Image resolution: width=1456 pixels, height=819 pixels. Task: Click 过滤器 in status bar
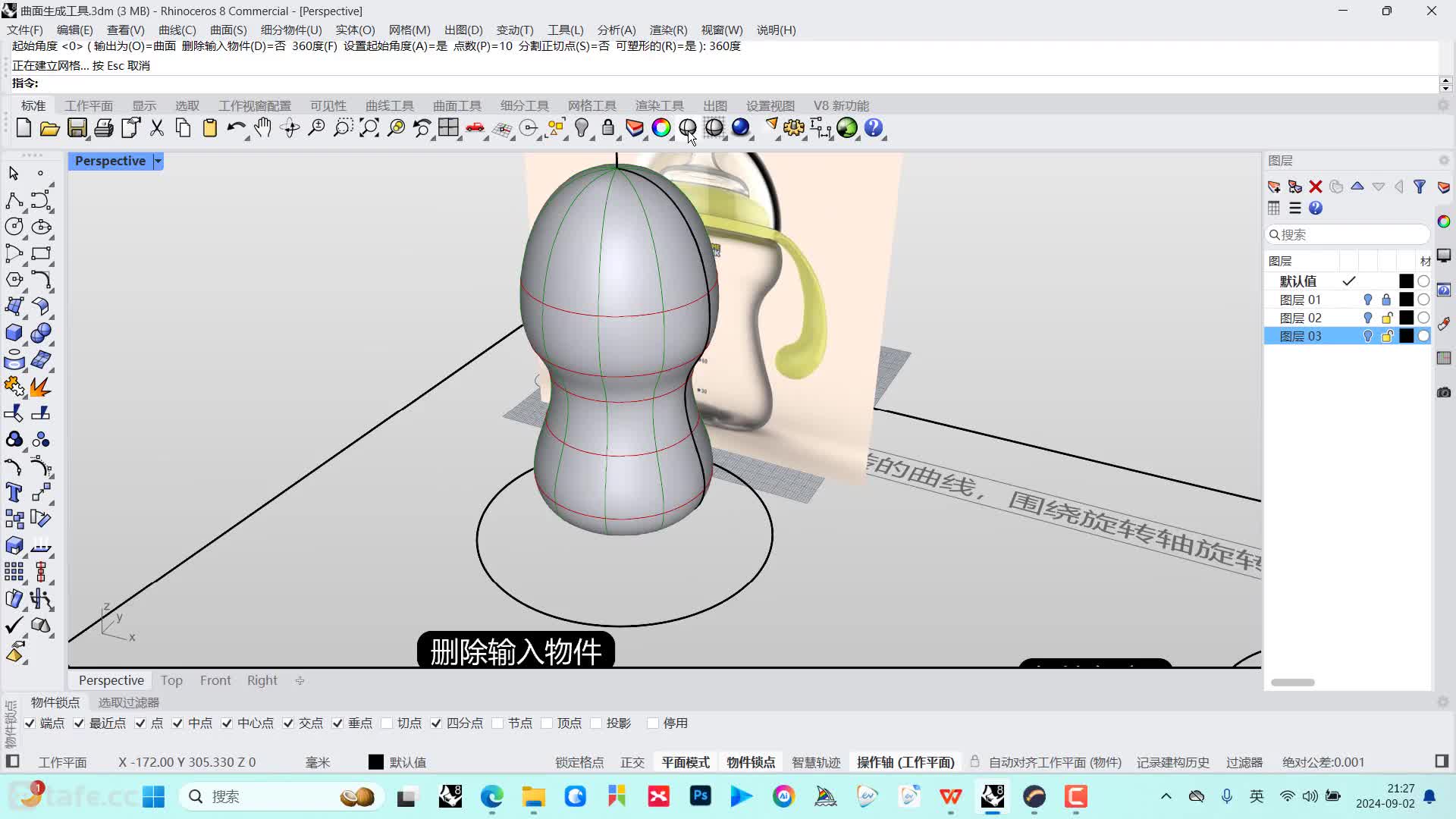1244,762
